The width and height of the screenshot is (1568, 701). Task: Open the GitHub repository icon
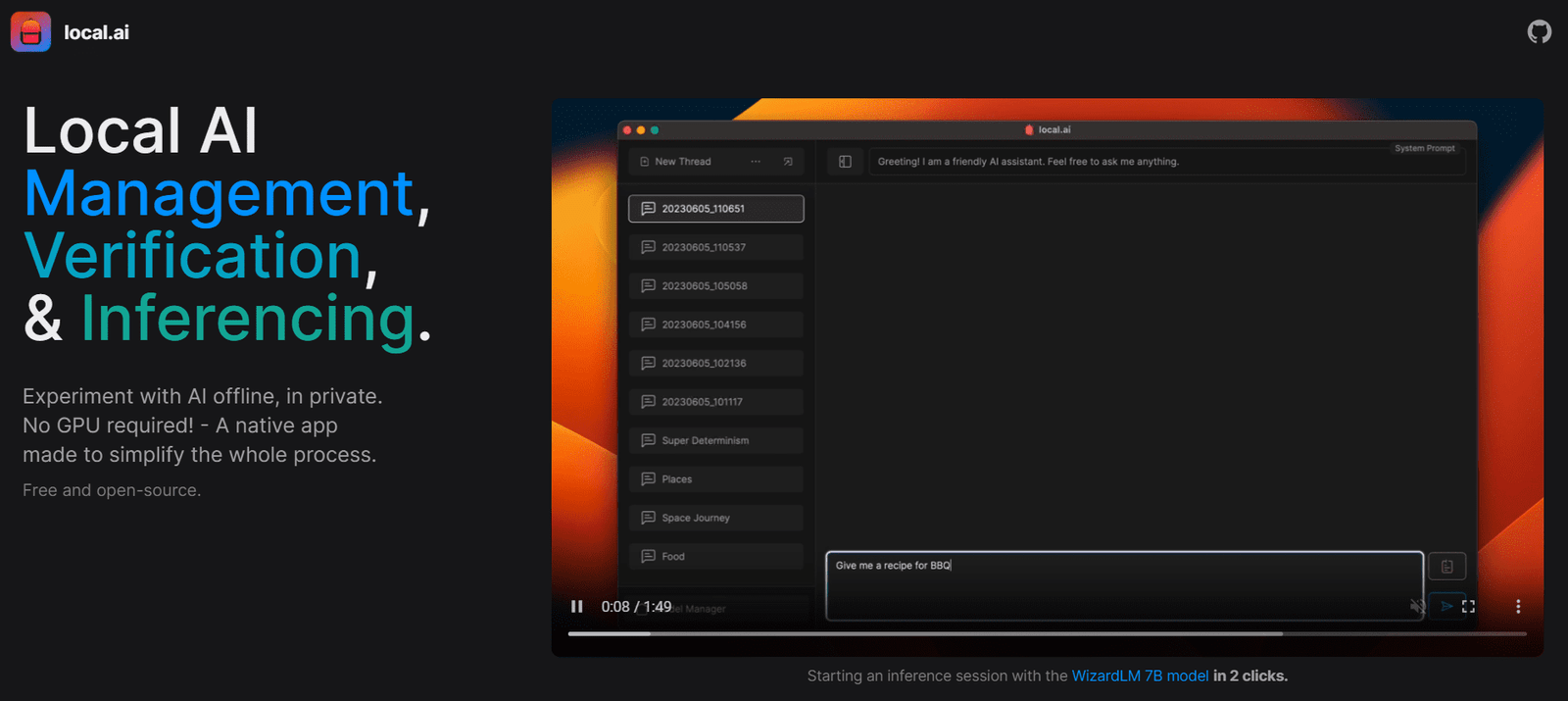1539,31
